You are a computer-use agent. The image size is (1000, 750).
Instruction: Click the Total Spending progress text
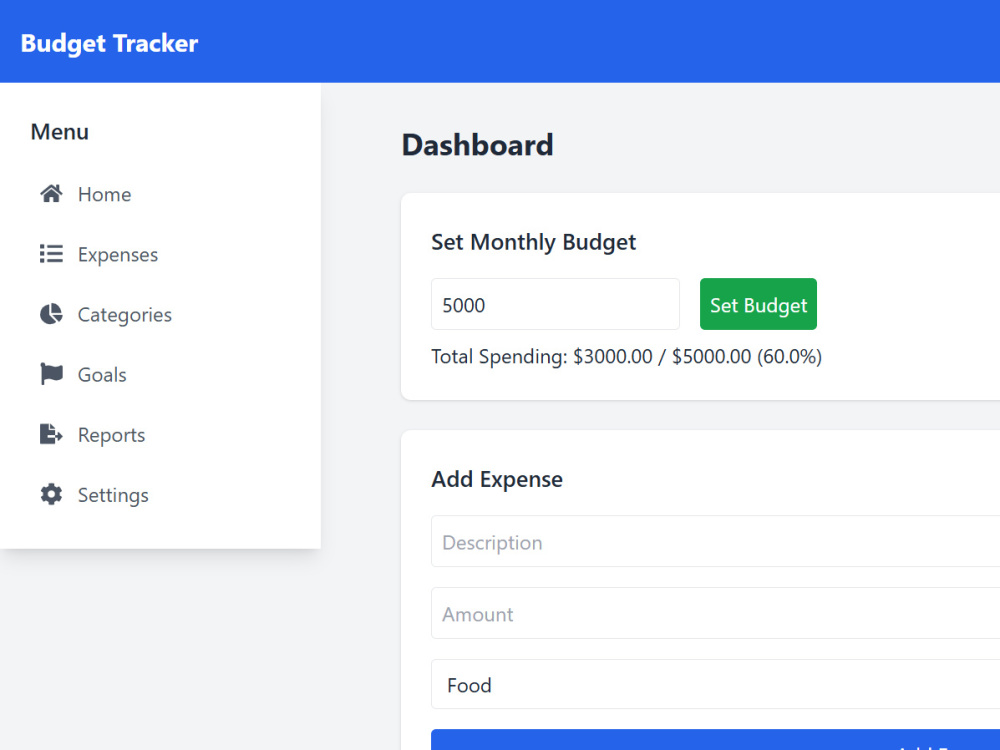[626, 356]
